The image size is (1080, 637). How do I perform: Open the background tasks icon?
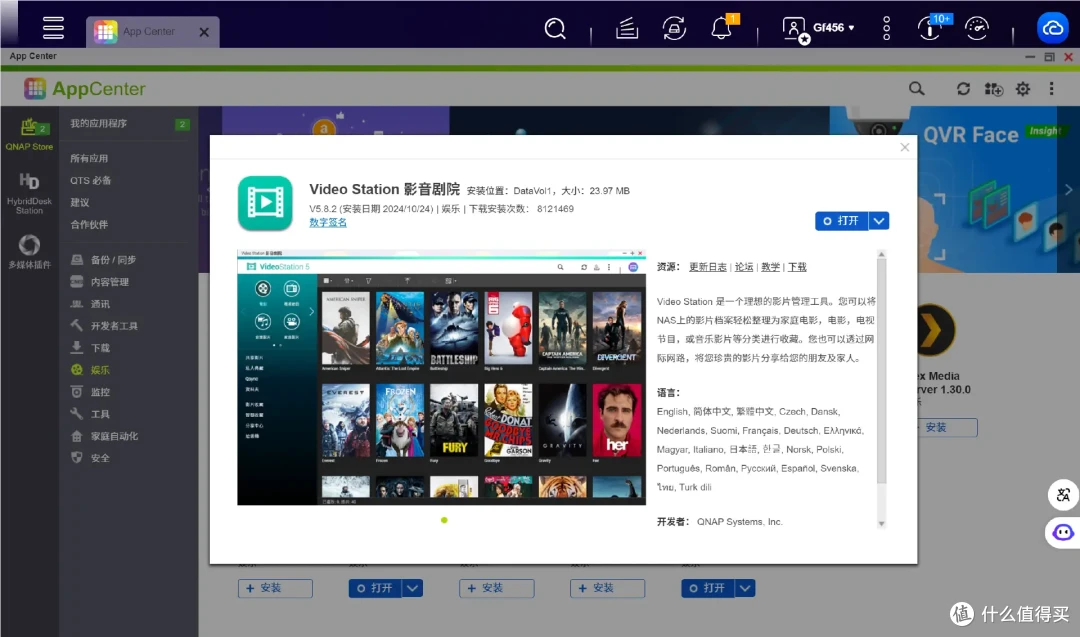click(627, 28)
